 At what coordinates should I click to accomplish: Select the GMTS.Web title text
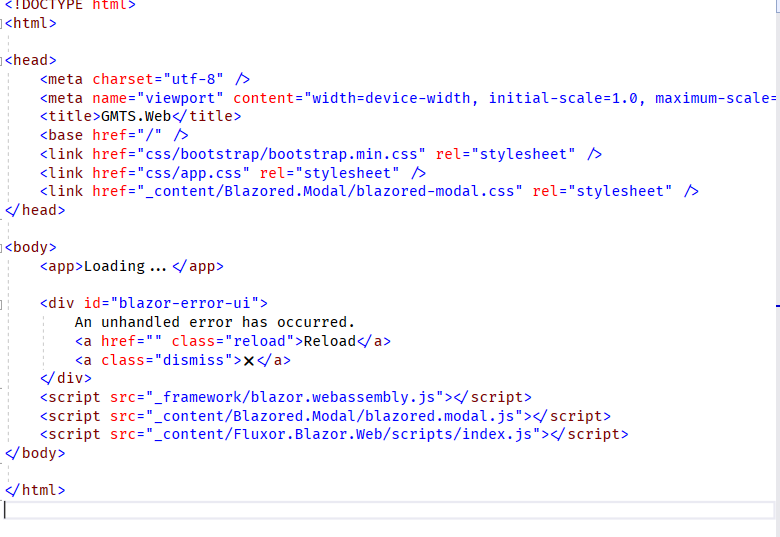[x=136, y=116]
